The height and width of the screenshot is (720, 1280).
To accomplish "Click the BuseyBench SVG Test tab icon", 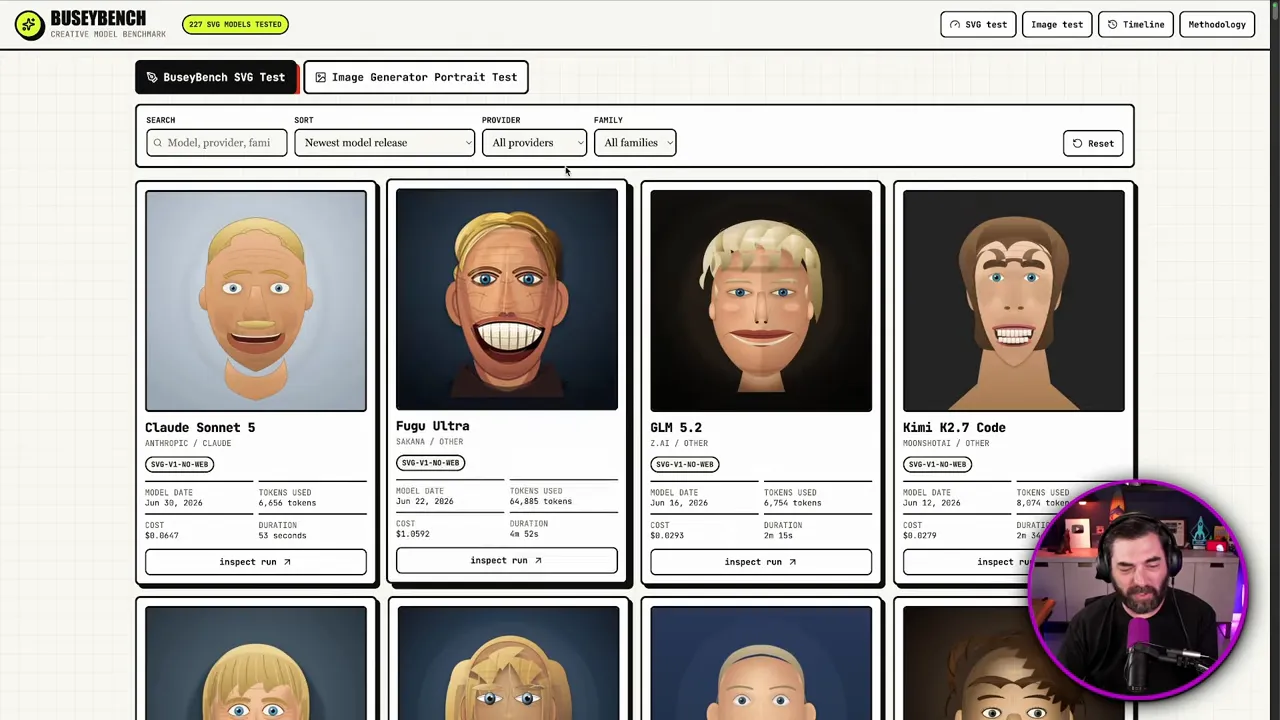I will (152, 77).
